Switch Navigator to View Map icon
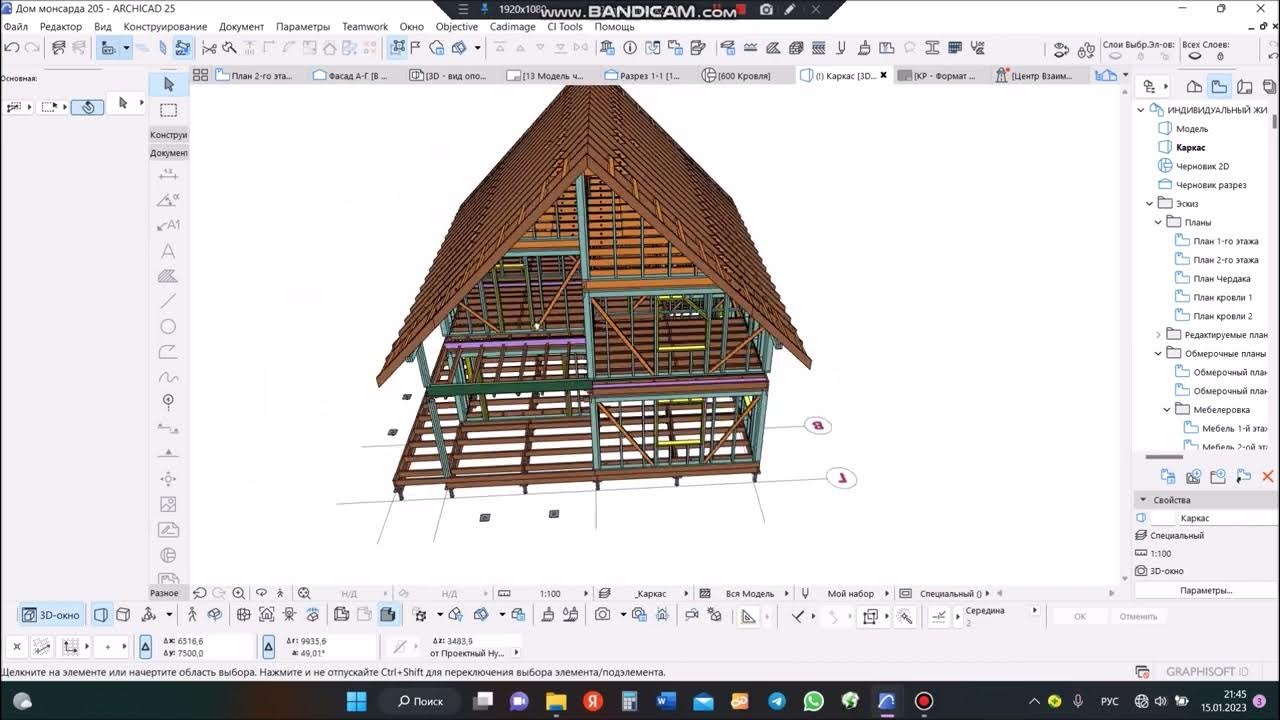Image resolution: width=1280 pixels, height=720 pixels. coord(1219,87)
